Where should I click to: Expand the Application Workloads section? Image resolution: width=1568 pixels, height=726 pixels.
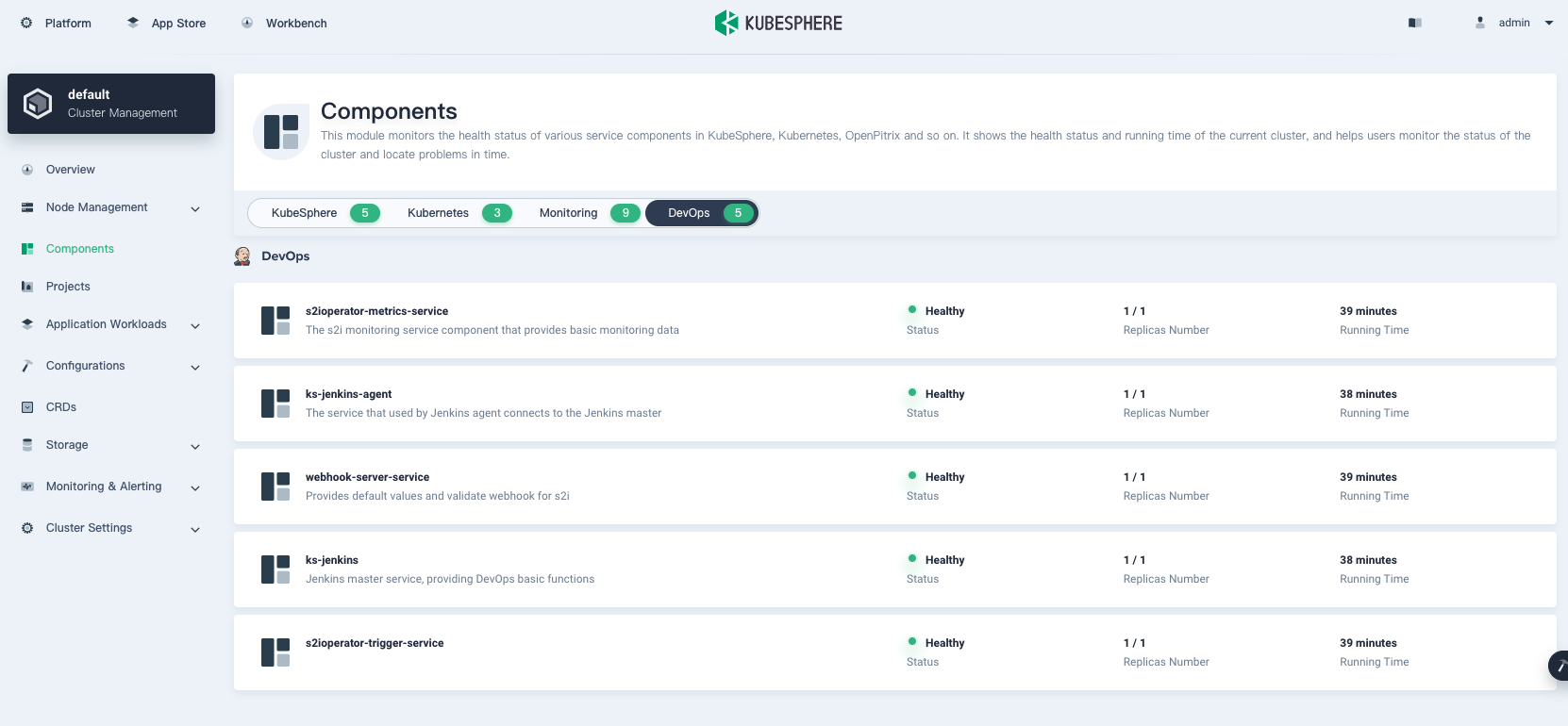[195, 325]
